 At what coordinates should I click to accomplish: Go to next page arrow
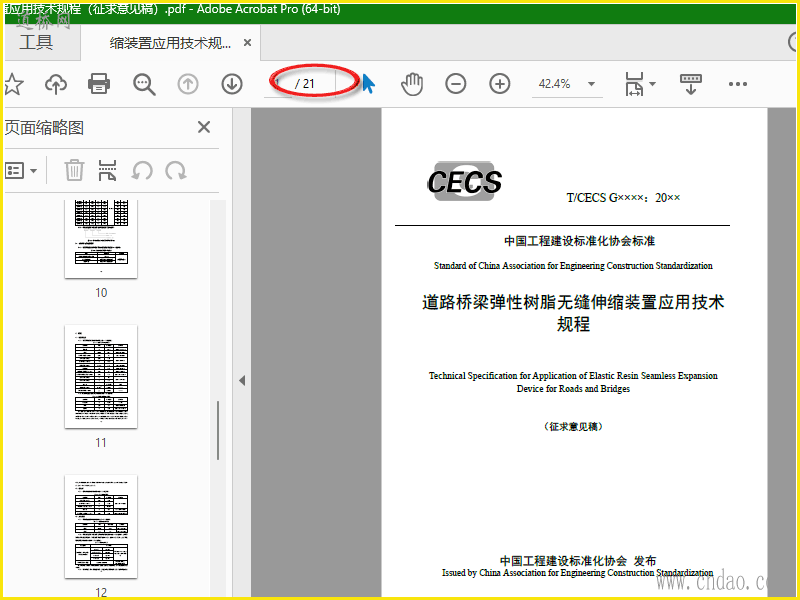(x=232, y=84)
